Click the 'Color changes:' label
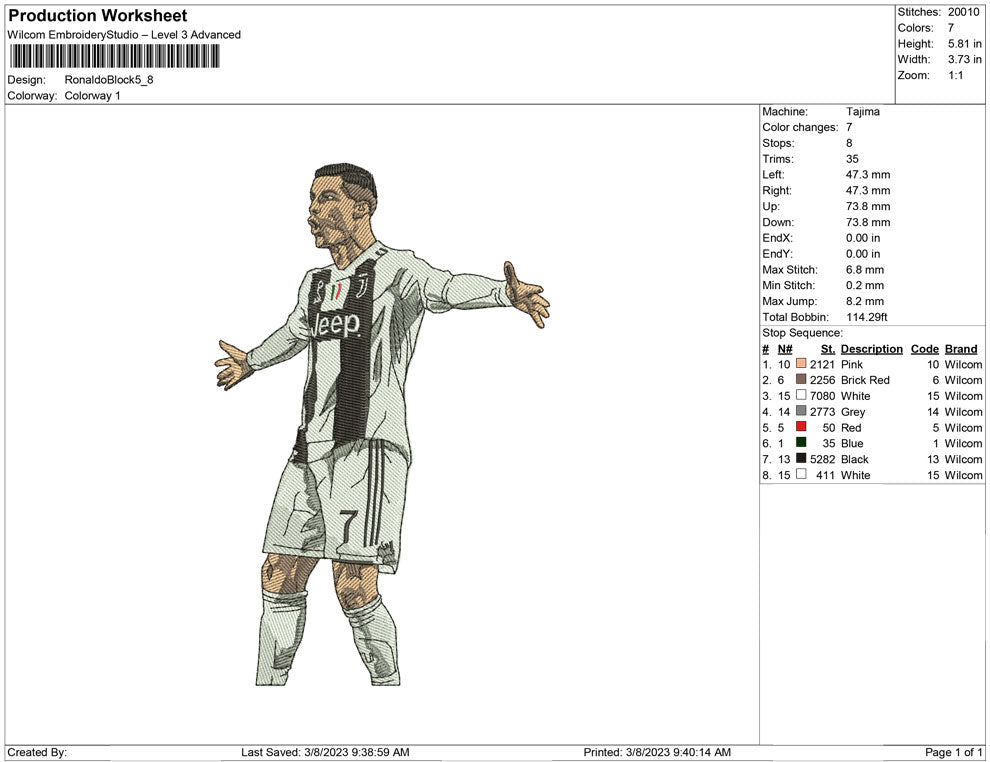The height and width of the screenshot is (762, 990). coord(800,127)
